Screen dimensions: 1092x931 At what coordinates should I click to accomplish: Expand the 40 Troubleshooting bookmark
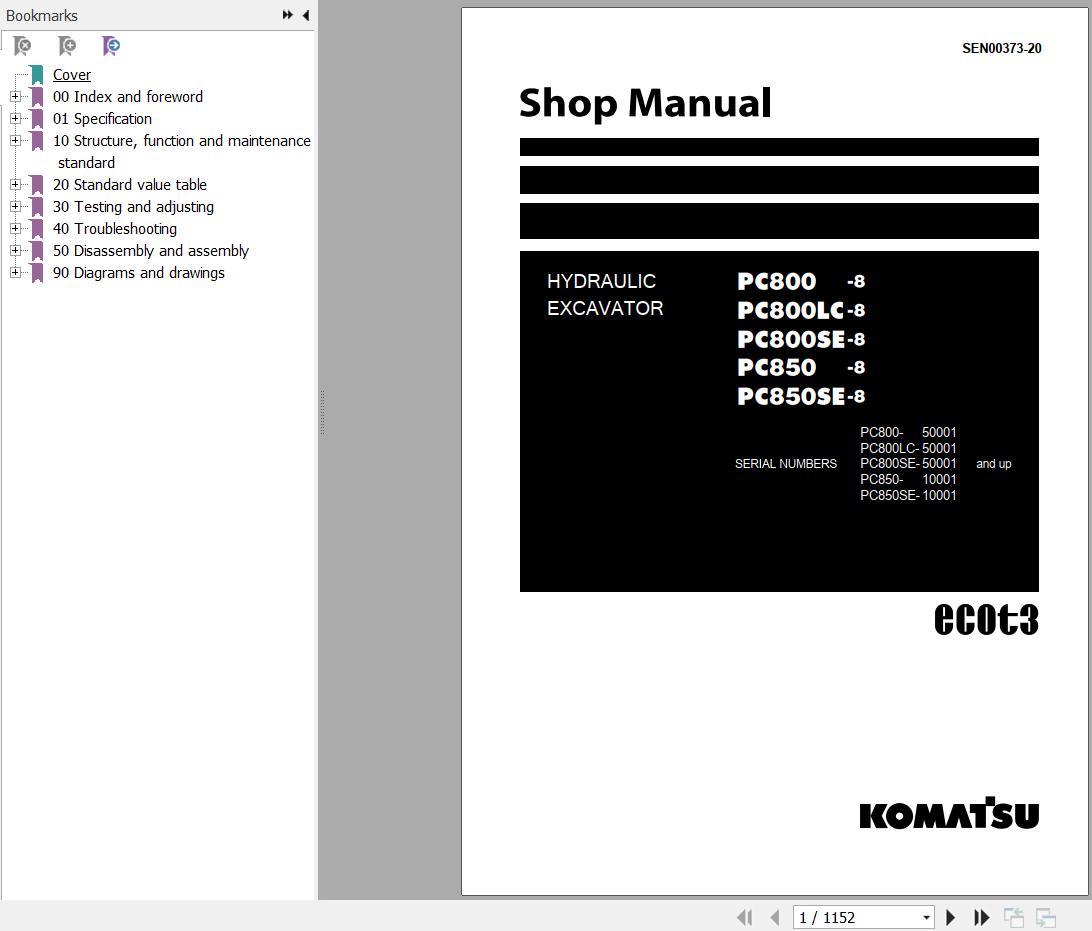(x=15, y=228)
